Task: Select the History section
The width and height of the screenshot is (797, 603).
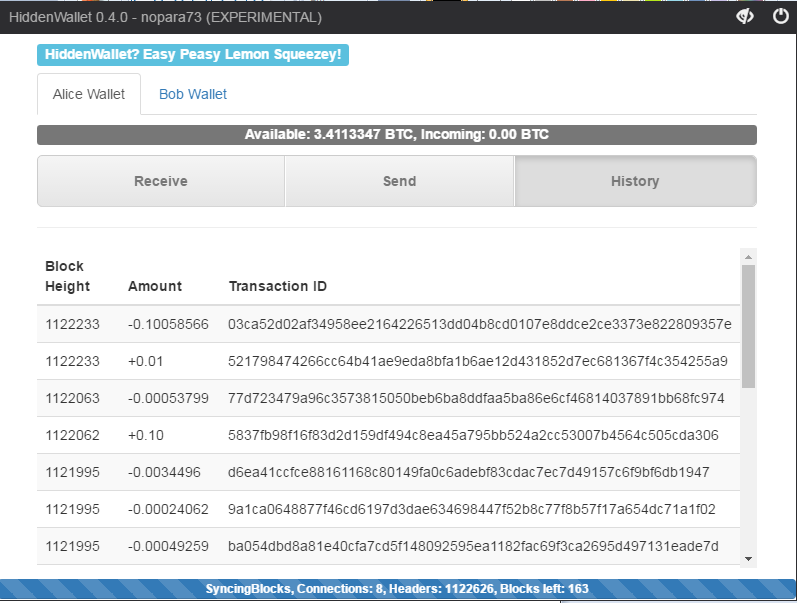Action: [635, 181]
